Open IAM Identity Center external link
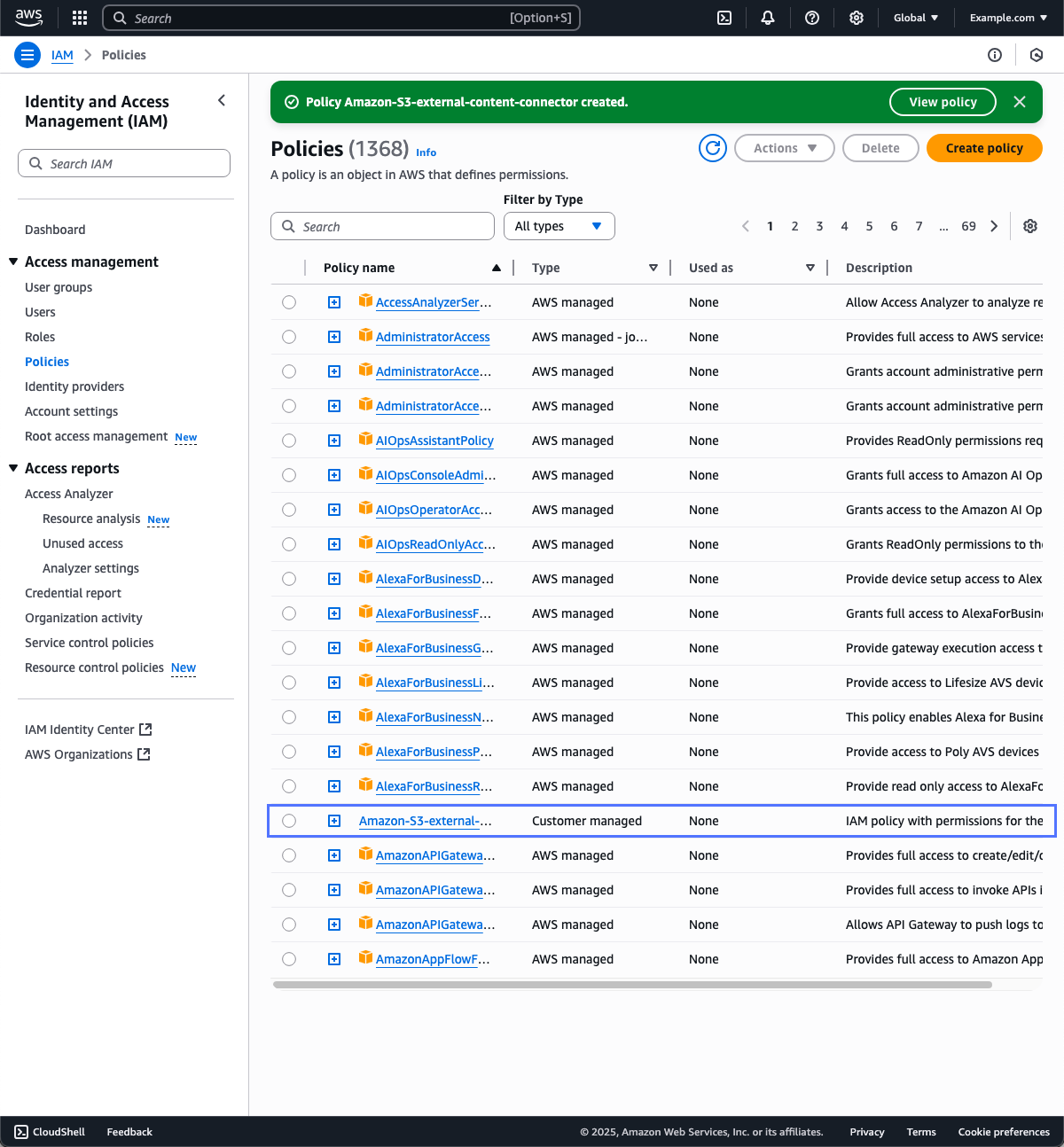1064x1147 pixels. [x=89, y=730]
